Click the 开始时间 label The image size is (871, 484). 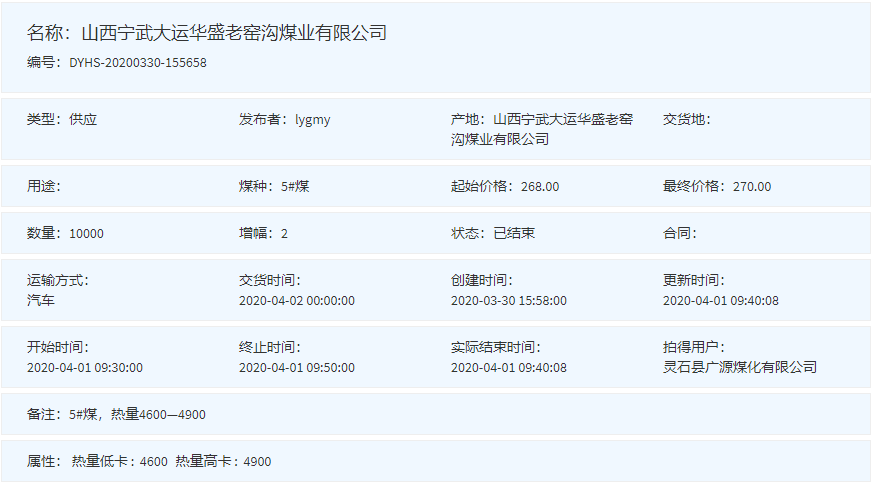pos(58,347)
